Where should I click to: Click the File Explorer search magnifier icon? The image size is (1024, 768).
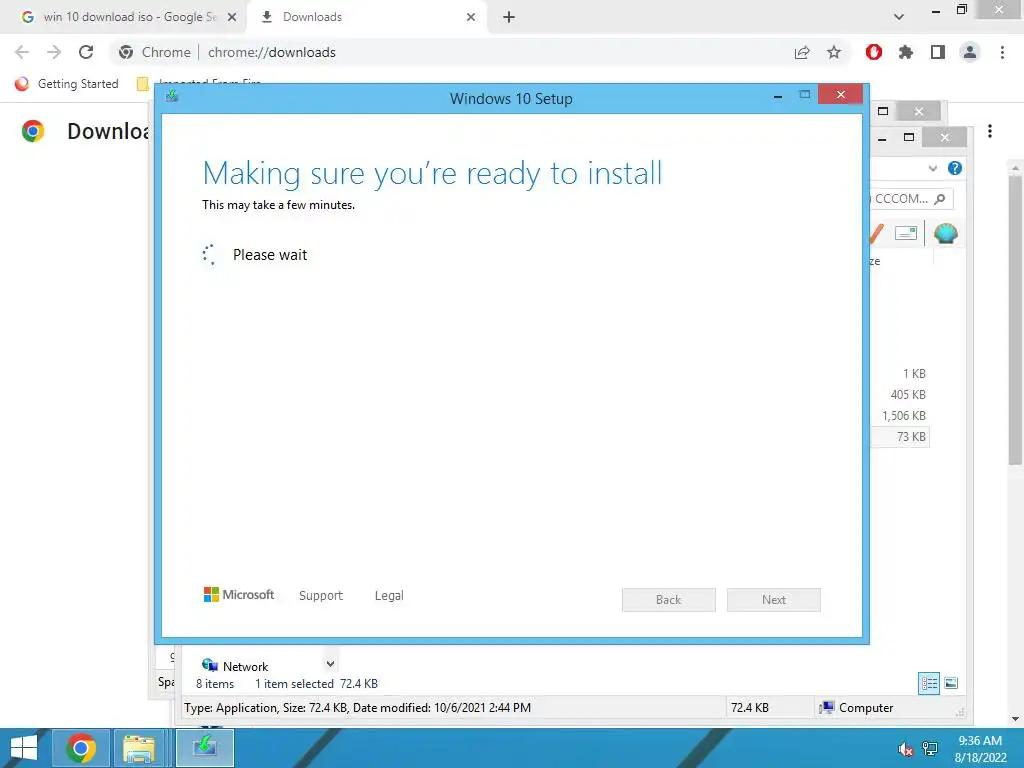pos(940,199)
